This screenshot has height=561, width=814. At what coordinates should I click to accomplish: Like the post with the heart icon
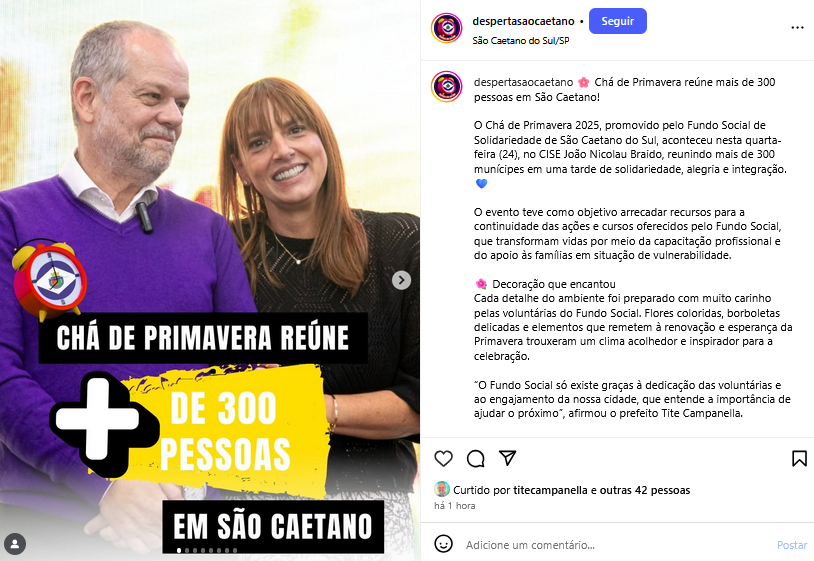tap(443, 458)
